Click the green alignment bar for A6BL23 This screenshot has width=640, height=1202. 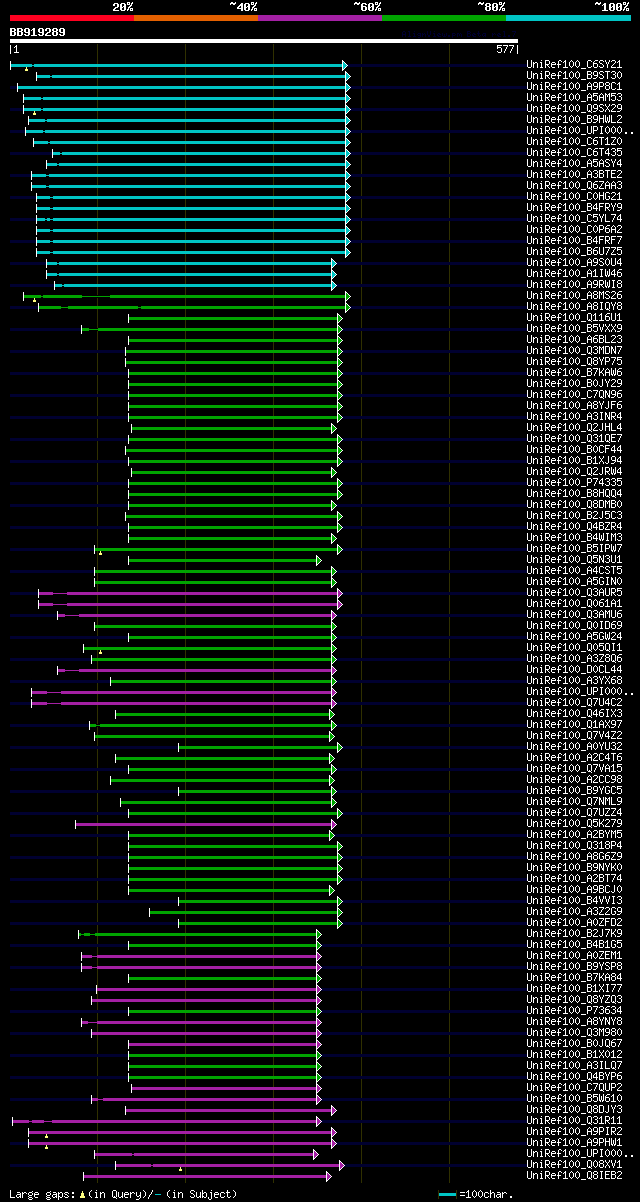click(x=235, y=340)
